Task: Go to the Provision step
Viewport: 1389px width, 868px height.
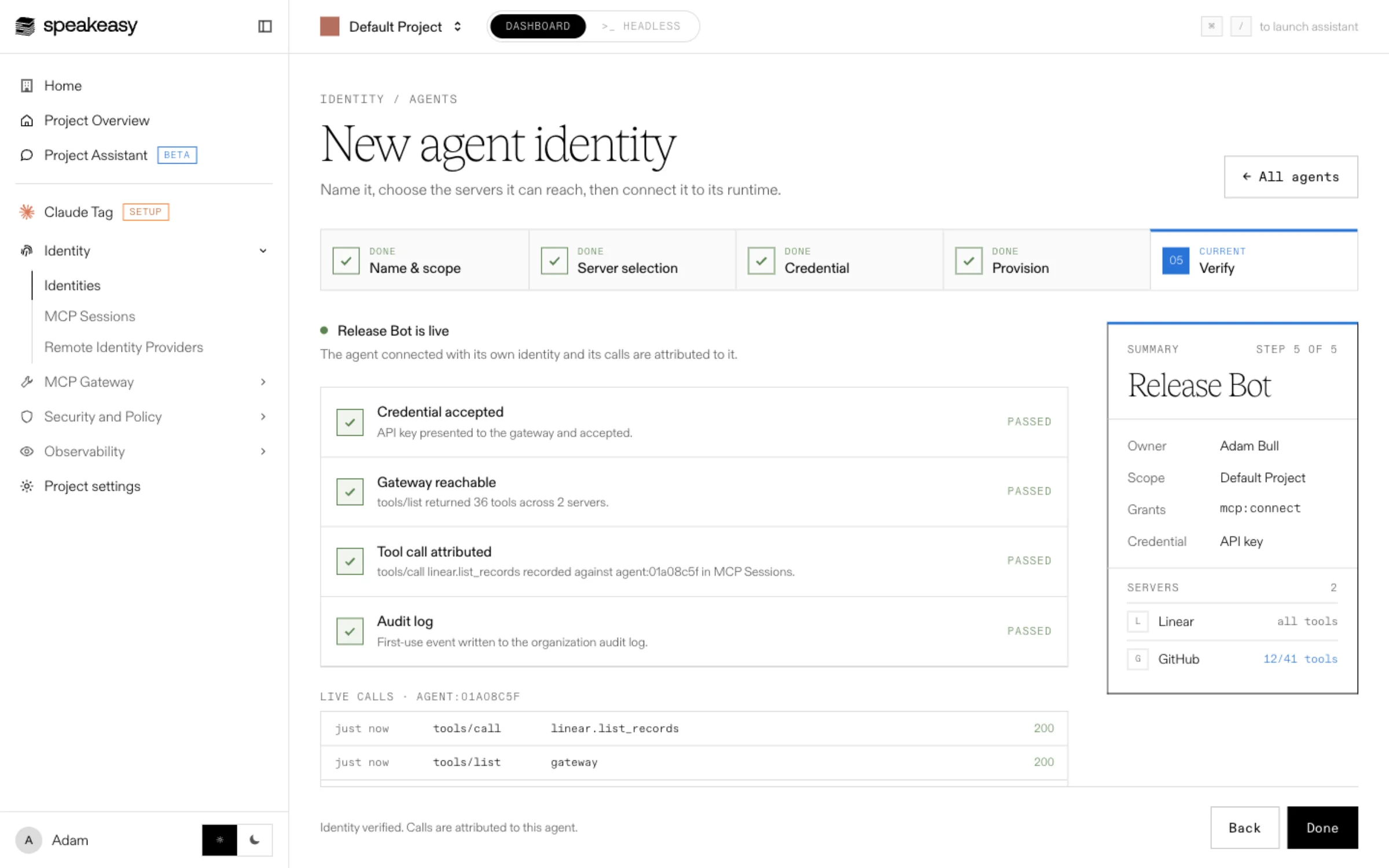Action: pos(1046,260)
